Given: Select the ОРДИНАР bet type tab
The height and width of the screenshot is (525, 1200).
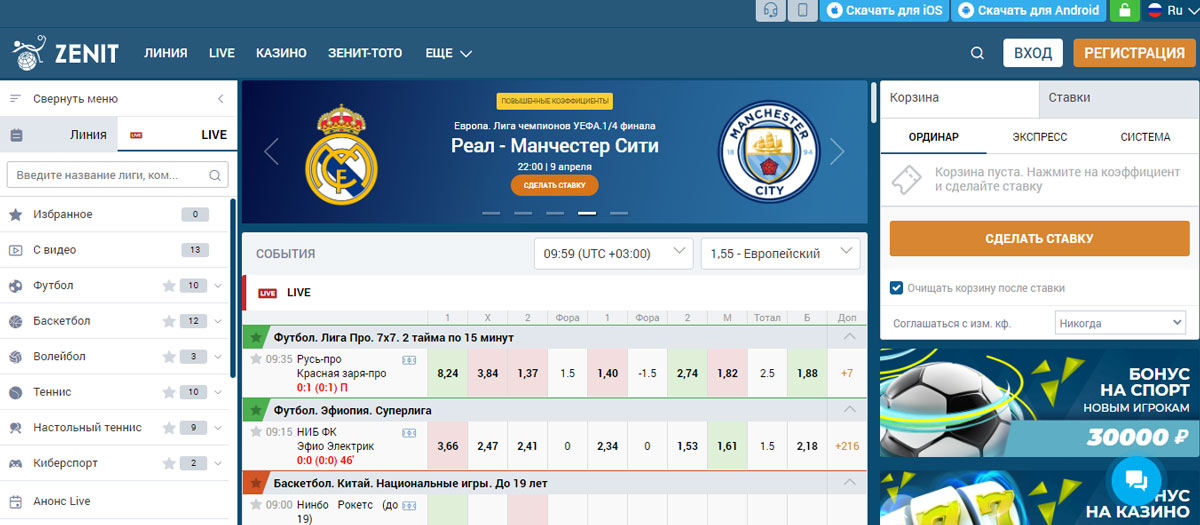Looking at the screenshot, I should click(x=933, y=137).
